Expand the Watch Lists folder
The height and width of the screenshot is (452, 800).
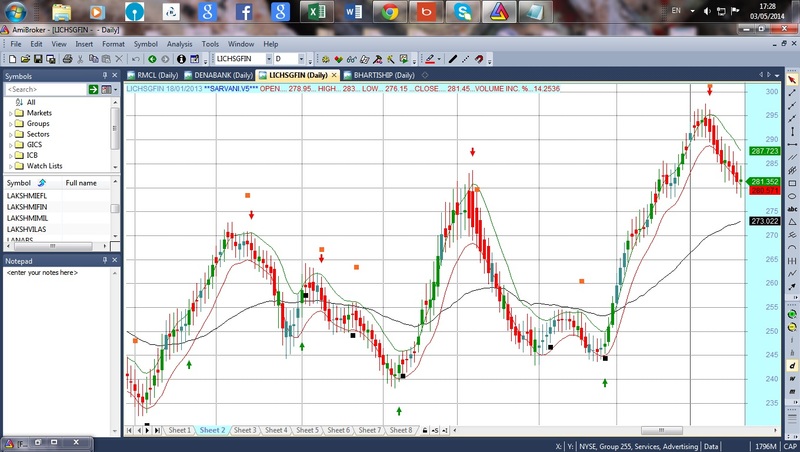point(11,166)
